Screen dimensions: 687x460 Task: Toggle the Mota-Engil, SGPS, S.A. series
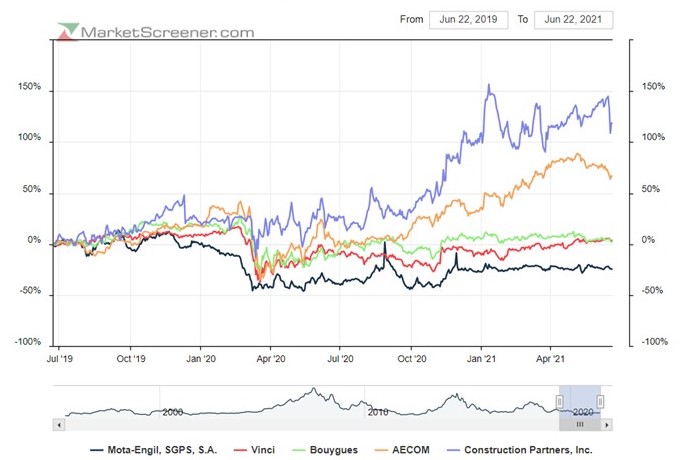pyautogui.click(x=153, y=450)
